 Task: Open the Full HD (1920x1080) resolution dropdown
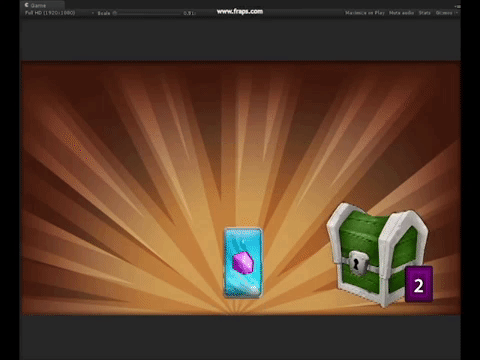pyautogui.click(x=59, y=13)
